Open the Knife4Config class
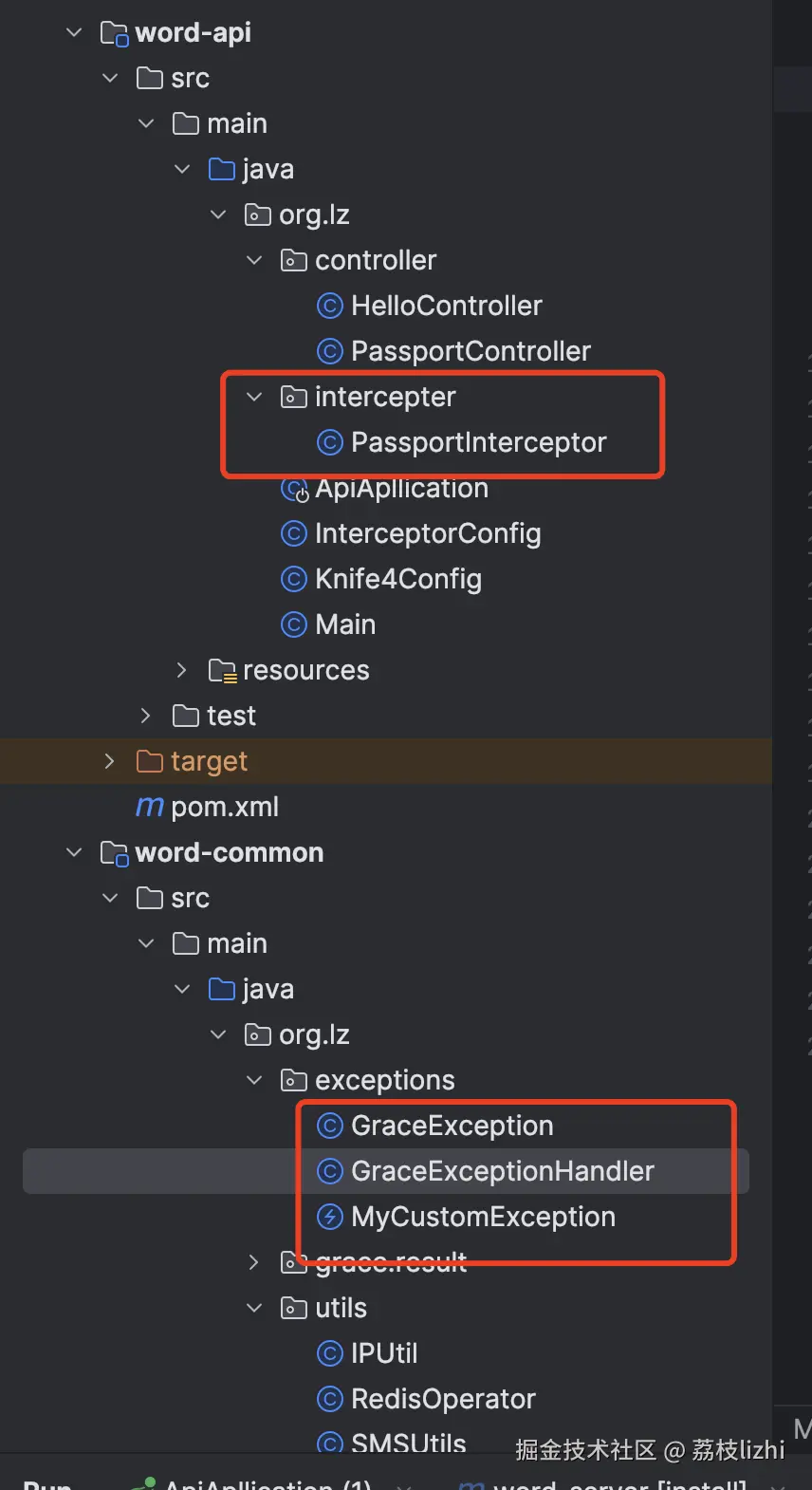The image size is (812, 1490). click(x=397, y=579)
